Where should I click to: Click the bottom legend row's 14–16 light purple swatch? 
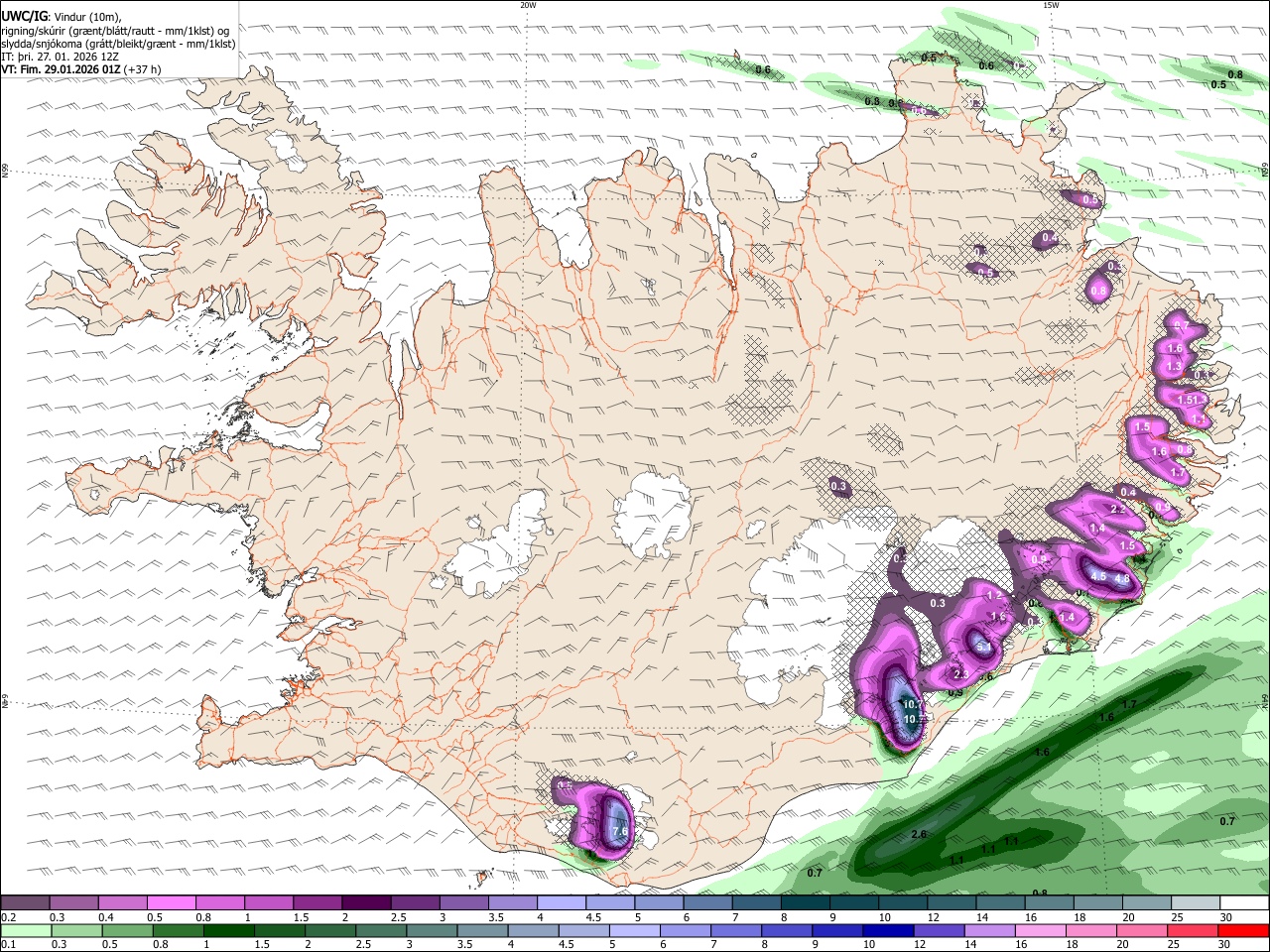coord(989,930)
